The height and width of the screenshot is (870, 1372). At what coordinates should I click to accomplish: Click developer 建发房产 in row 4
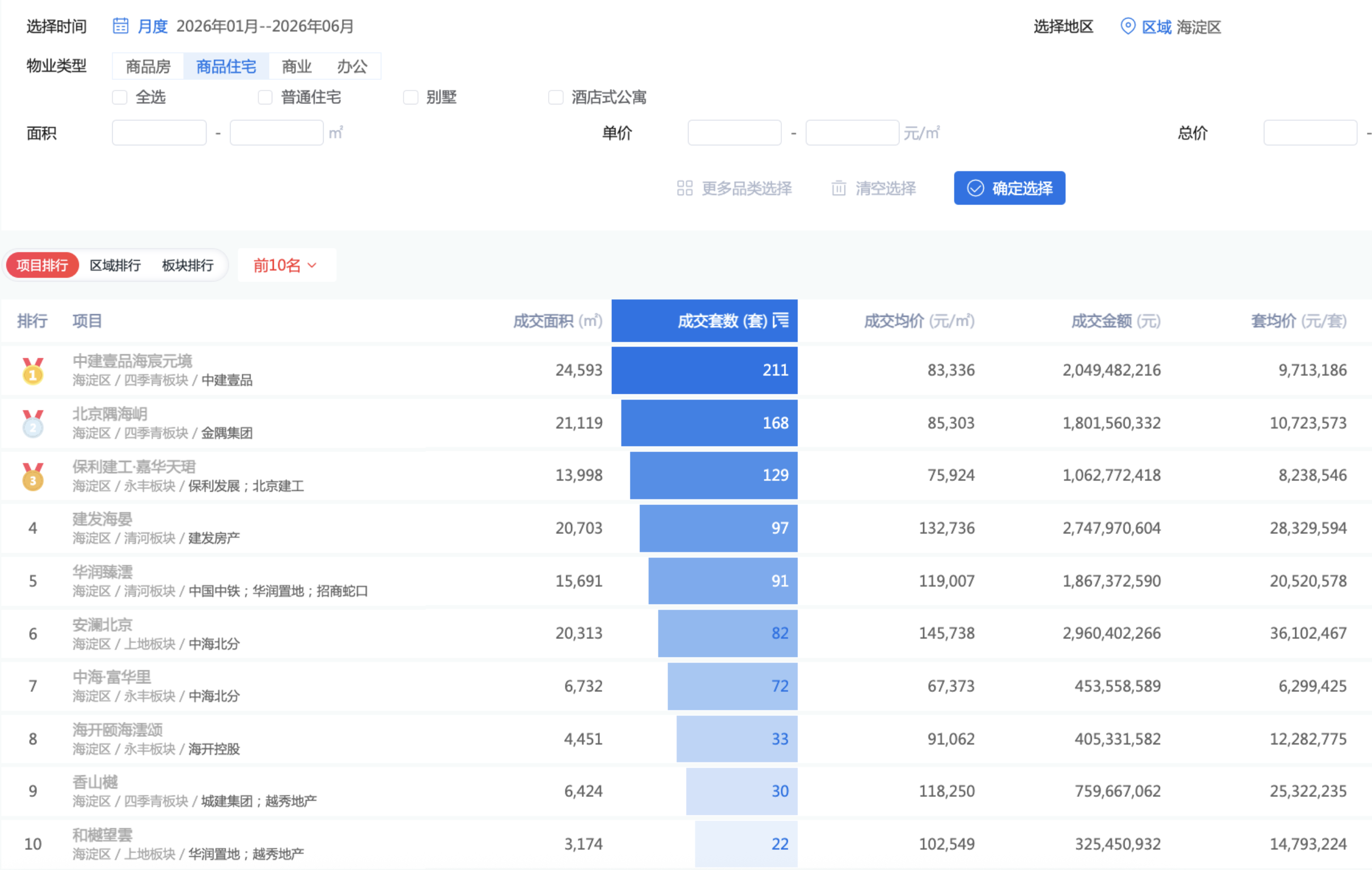tap(214, 538)
